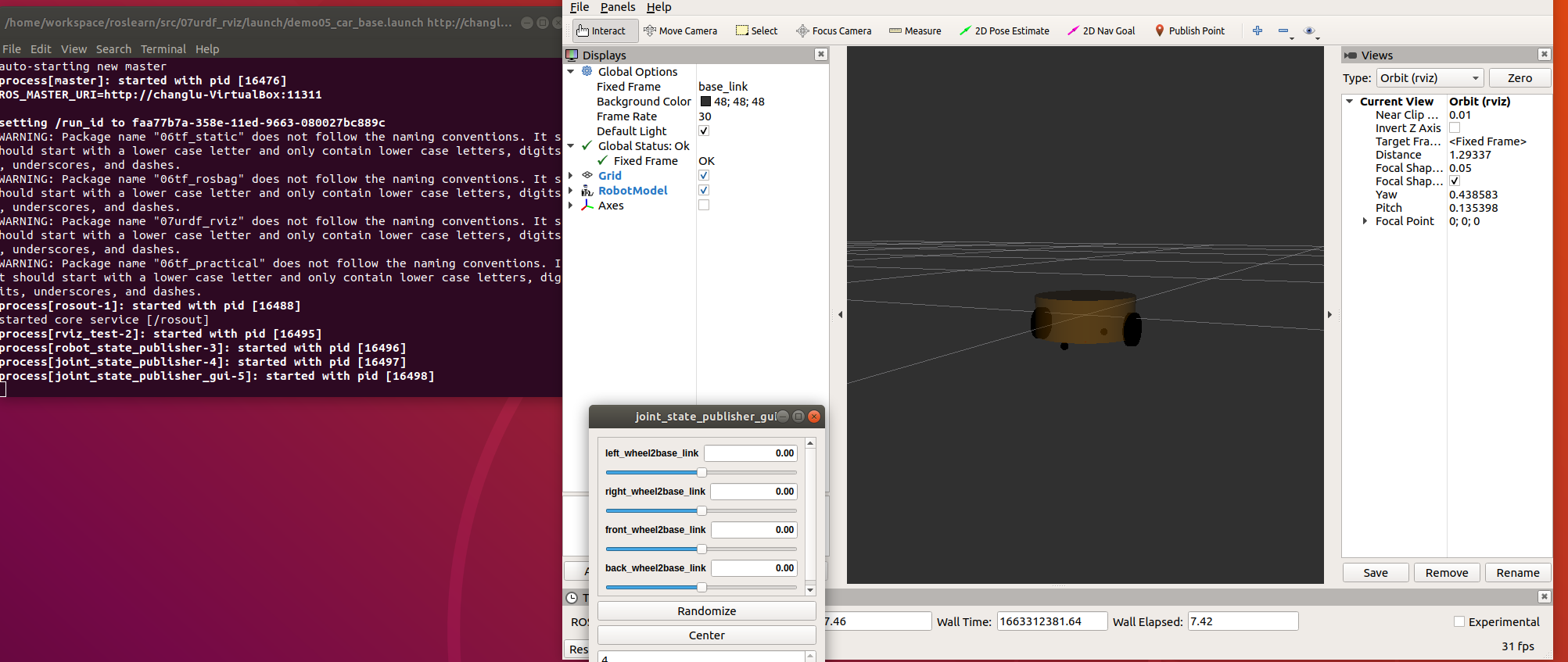Click the Wall Time field
Viewport: 1568px width, 662px height.
point(1052,622)
